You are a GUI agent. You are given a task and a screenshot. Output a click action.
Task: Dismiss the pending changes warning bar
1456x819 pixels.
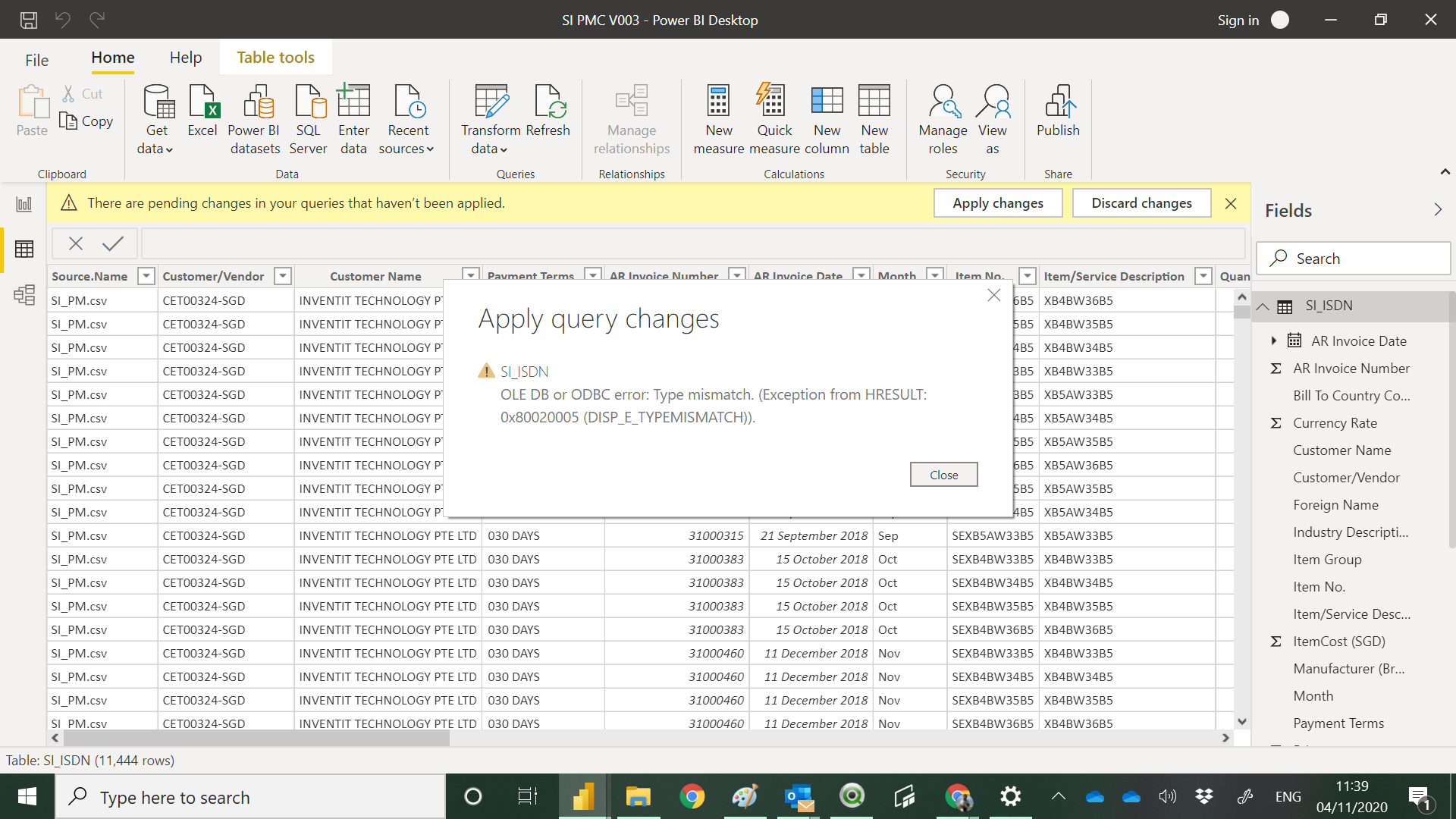[x=1231, y=203]
